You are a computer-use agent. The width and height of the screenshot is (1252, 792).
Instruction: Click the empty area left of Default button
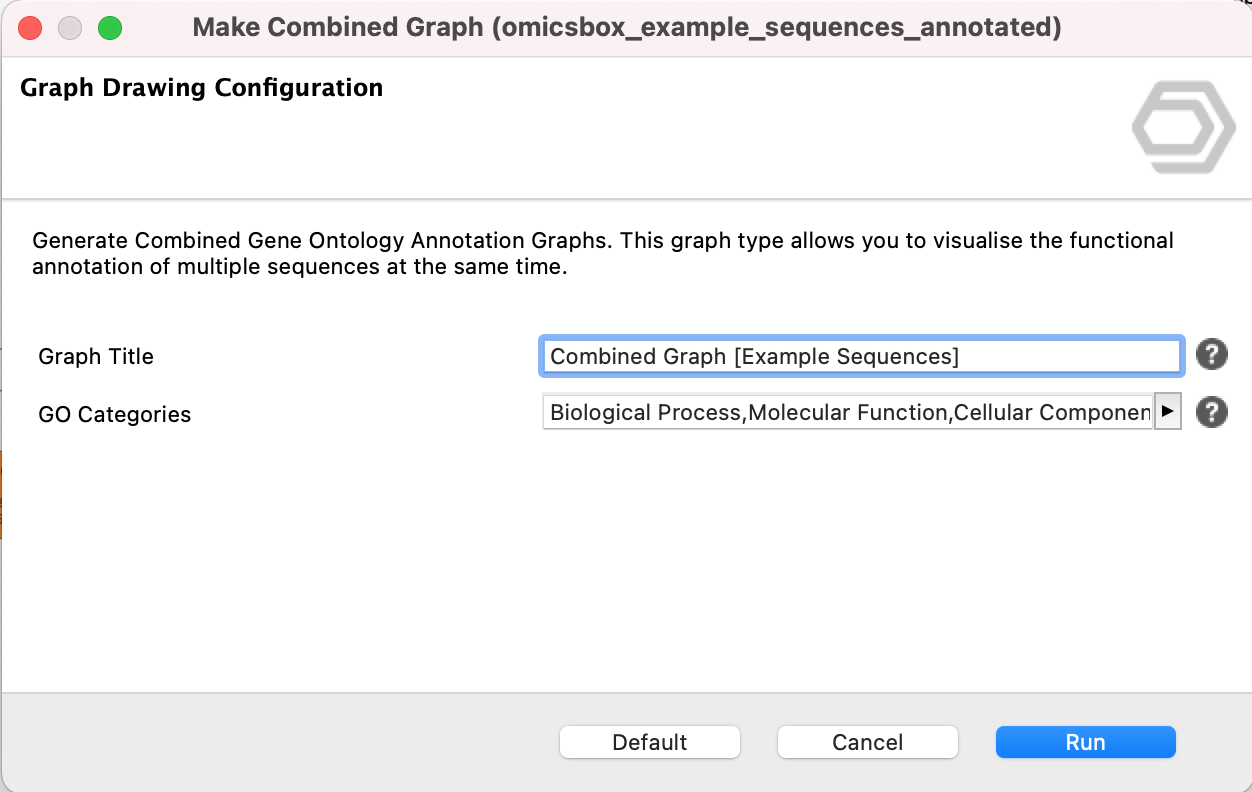(280, 742)
